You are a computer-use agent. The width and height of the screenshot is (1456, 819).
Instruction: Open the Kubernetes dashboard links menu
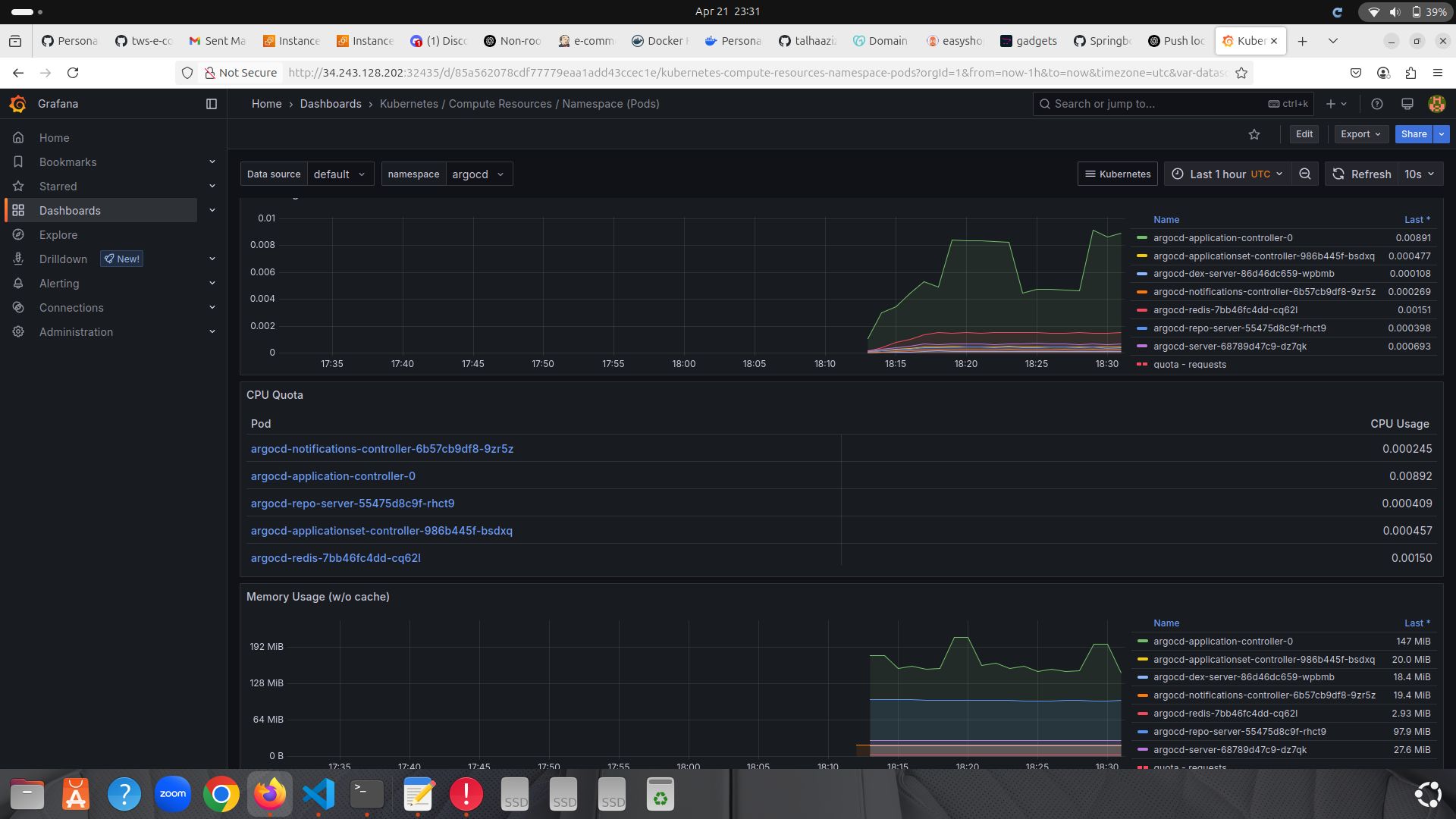tap(1118, 174)
